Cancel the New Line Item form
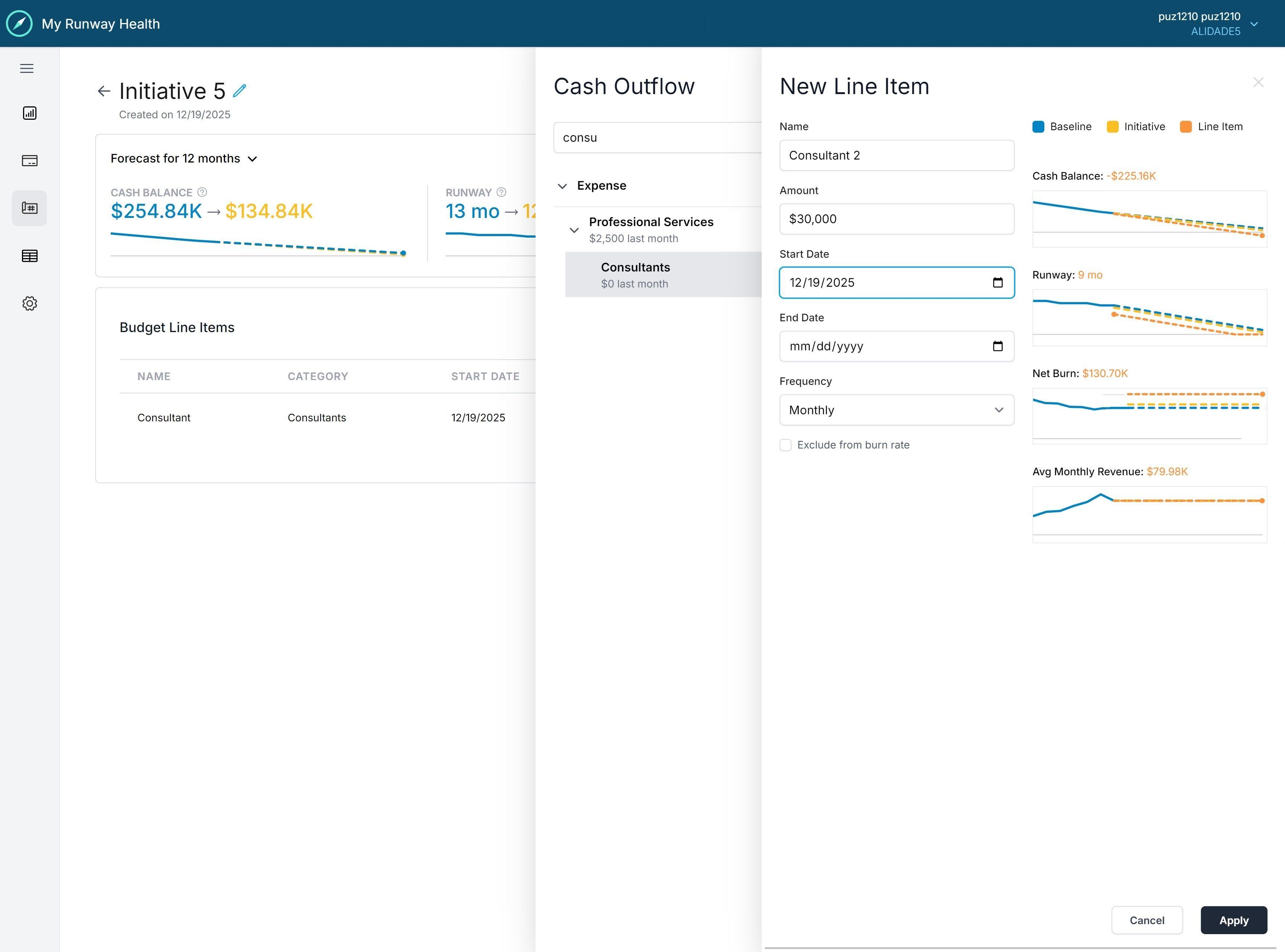 (1147, 920)
